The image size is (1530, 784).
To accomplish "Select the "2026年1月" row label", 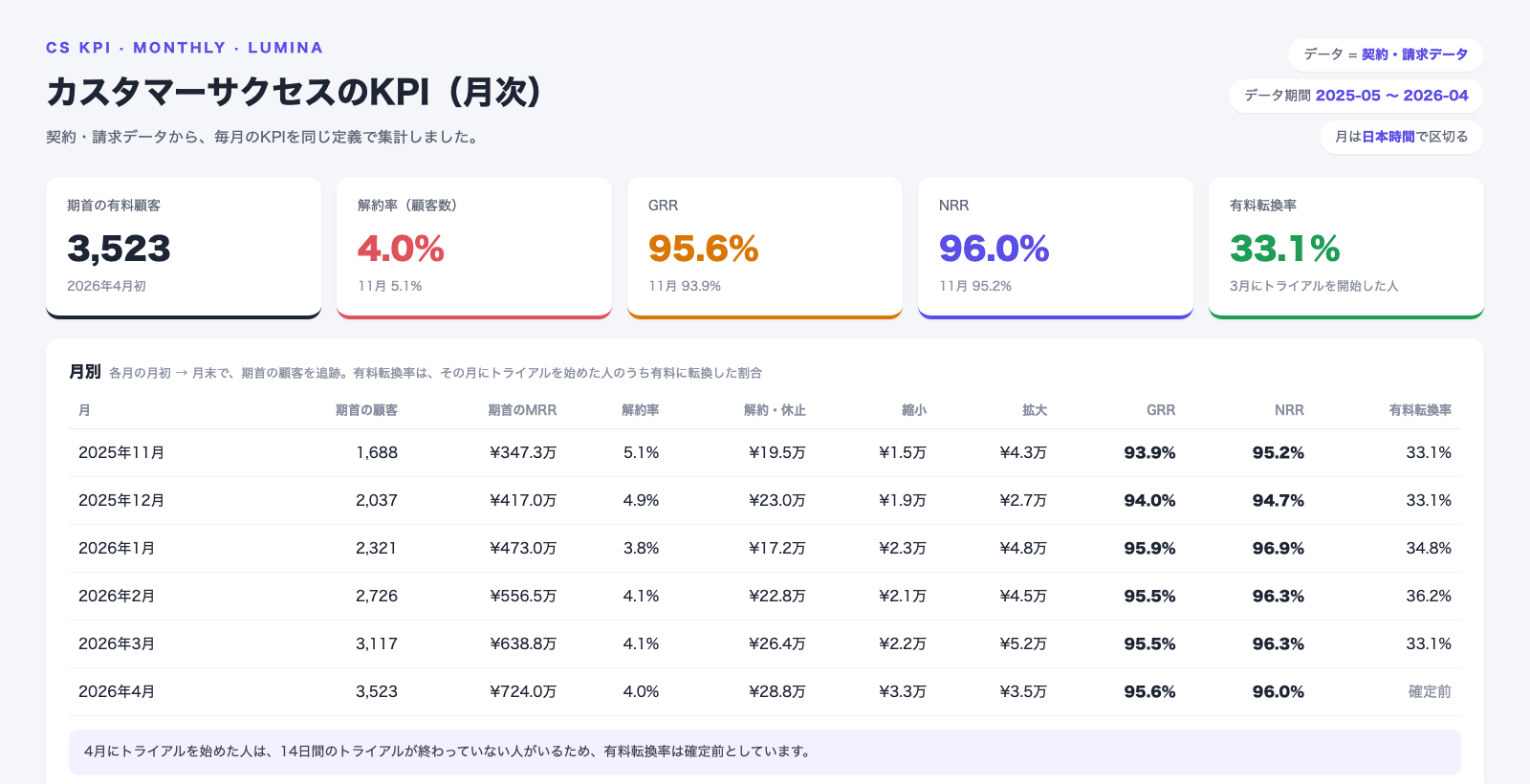I will [117, 548].
